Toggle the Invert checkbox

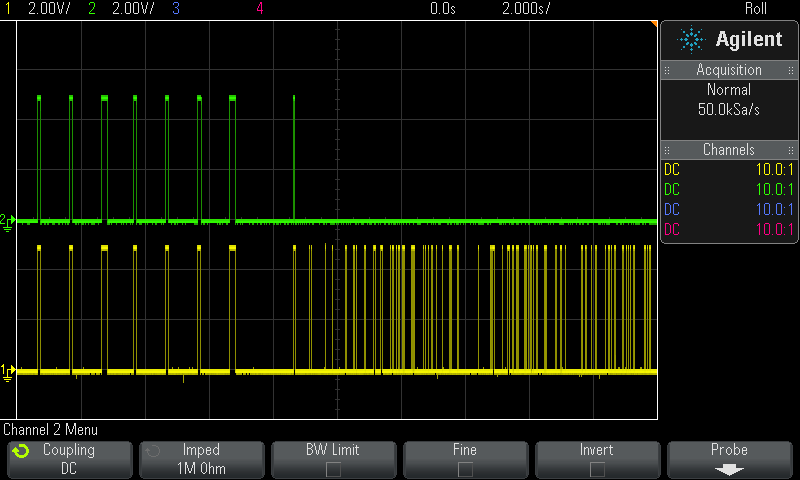pos(597,469)
